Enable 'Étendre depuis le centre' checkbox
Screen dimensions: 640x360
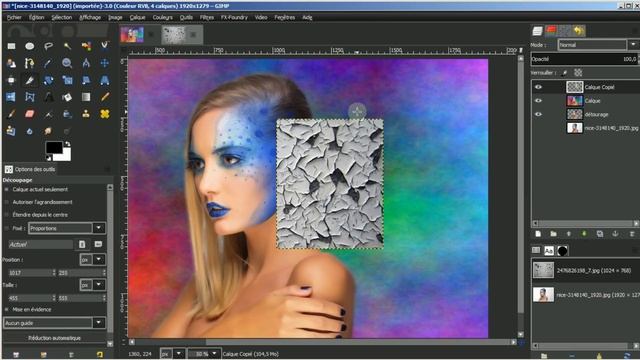click(7, 215)
